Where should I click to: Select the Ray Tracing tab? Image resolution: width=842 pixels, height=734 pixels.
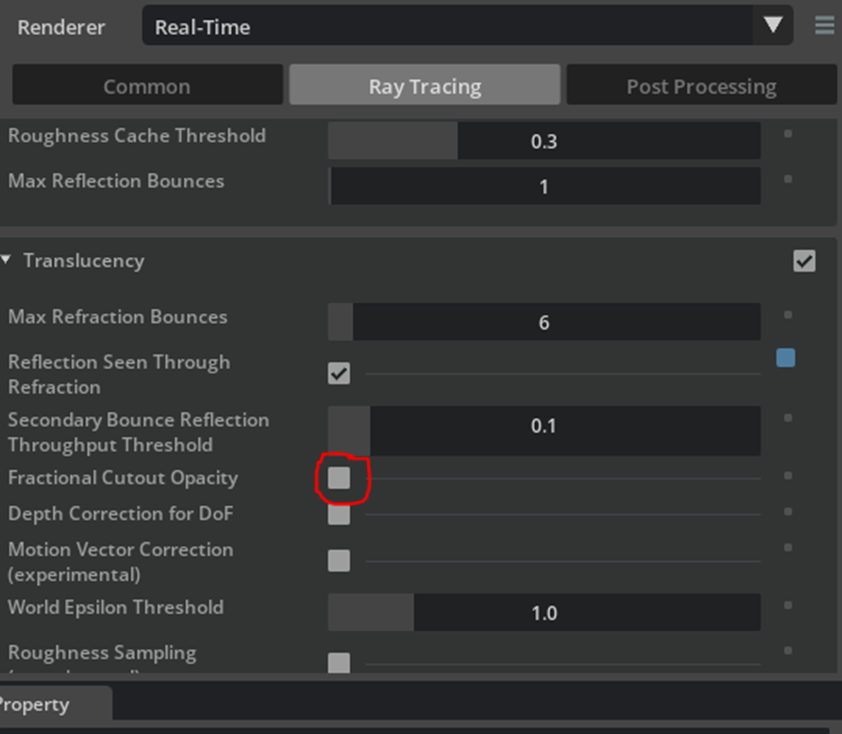tap(425, 86)
